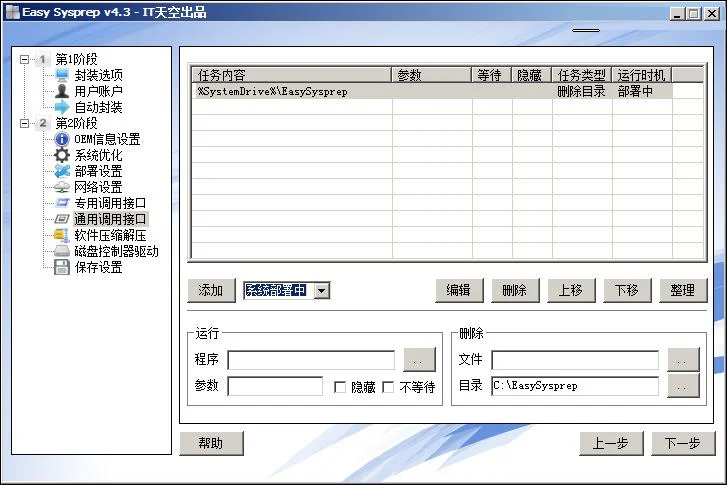
Task: Open 部署设置 page
Action: (x=98, y=171)
